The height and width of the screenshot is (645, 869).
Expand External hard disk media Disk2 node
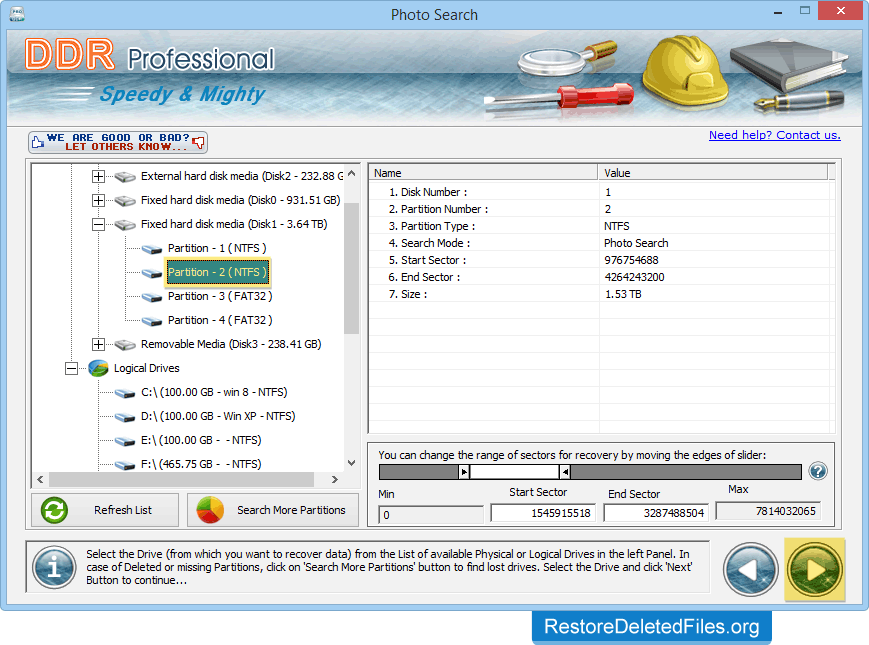(x=98, y=176)
